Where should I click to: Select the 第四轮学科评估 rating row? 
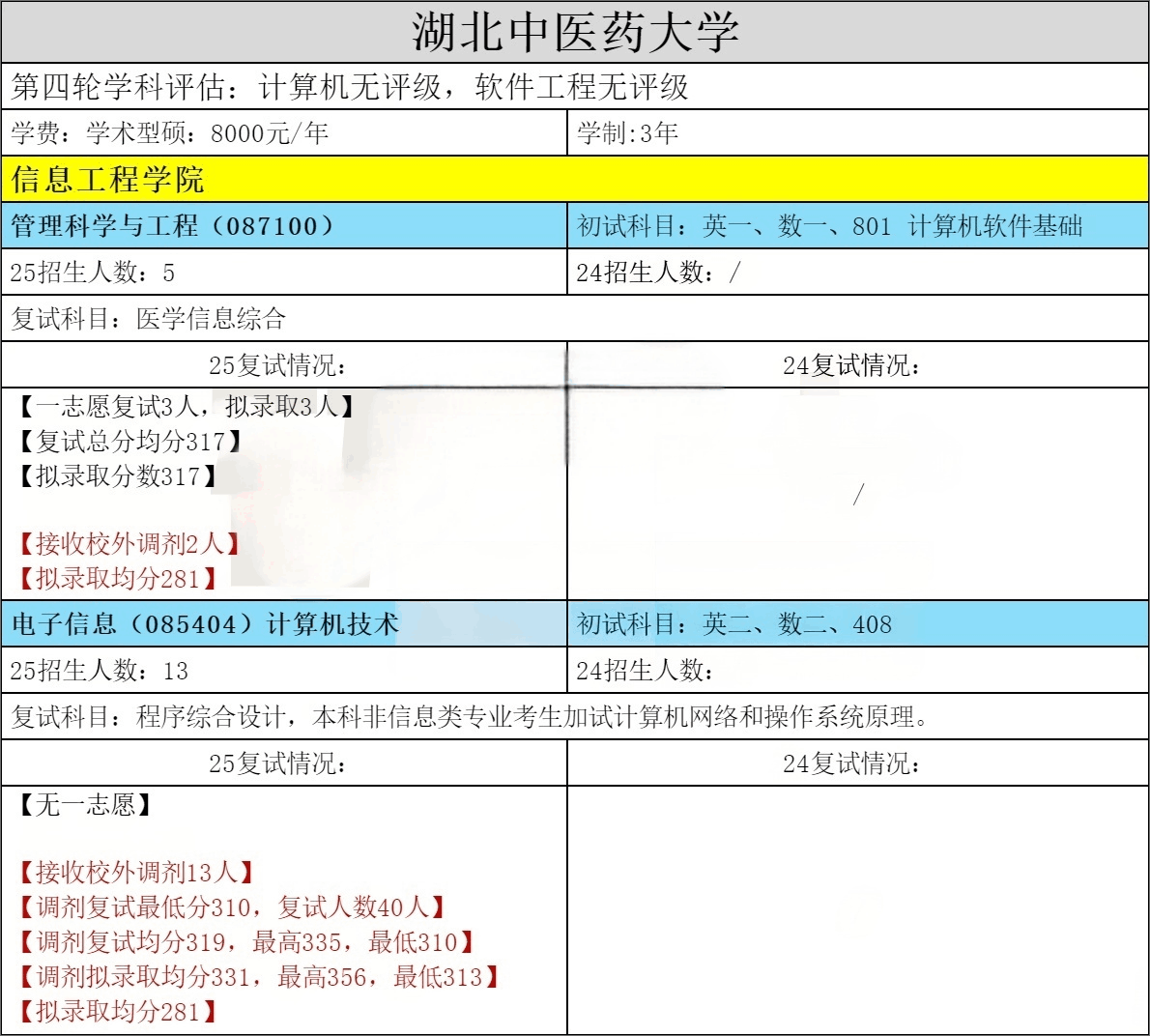[350, 87]
